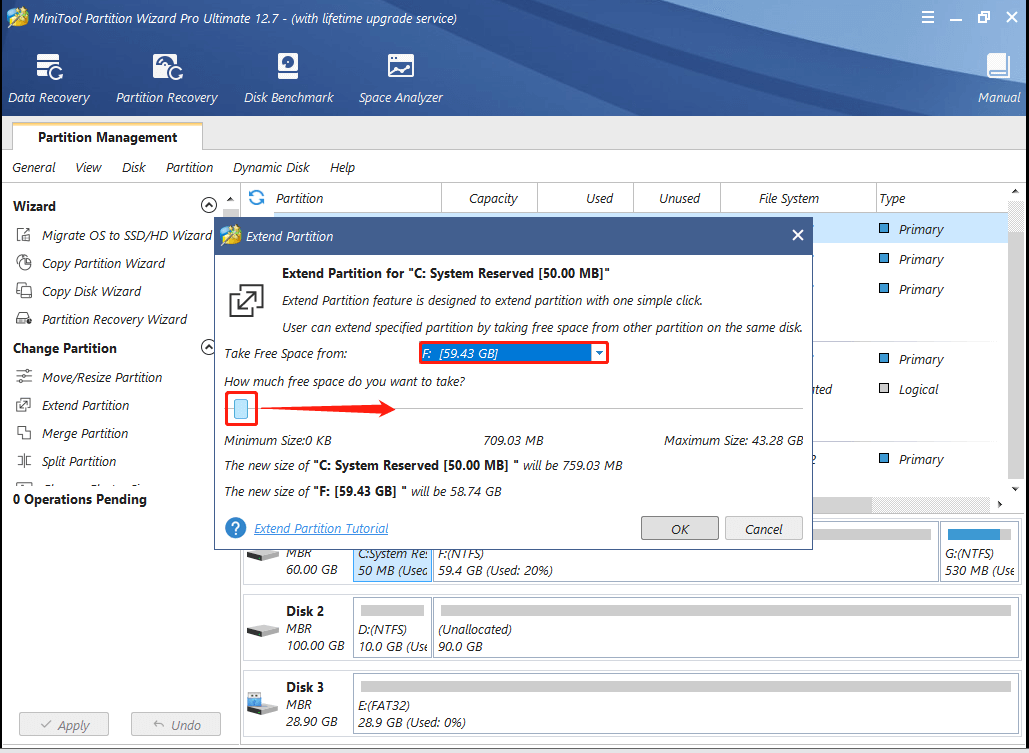Open the Help menu

pos(342,167)
